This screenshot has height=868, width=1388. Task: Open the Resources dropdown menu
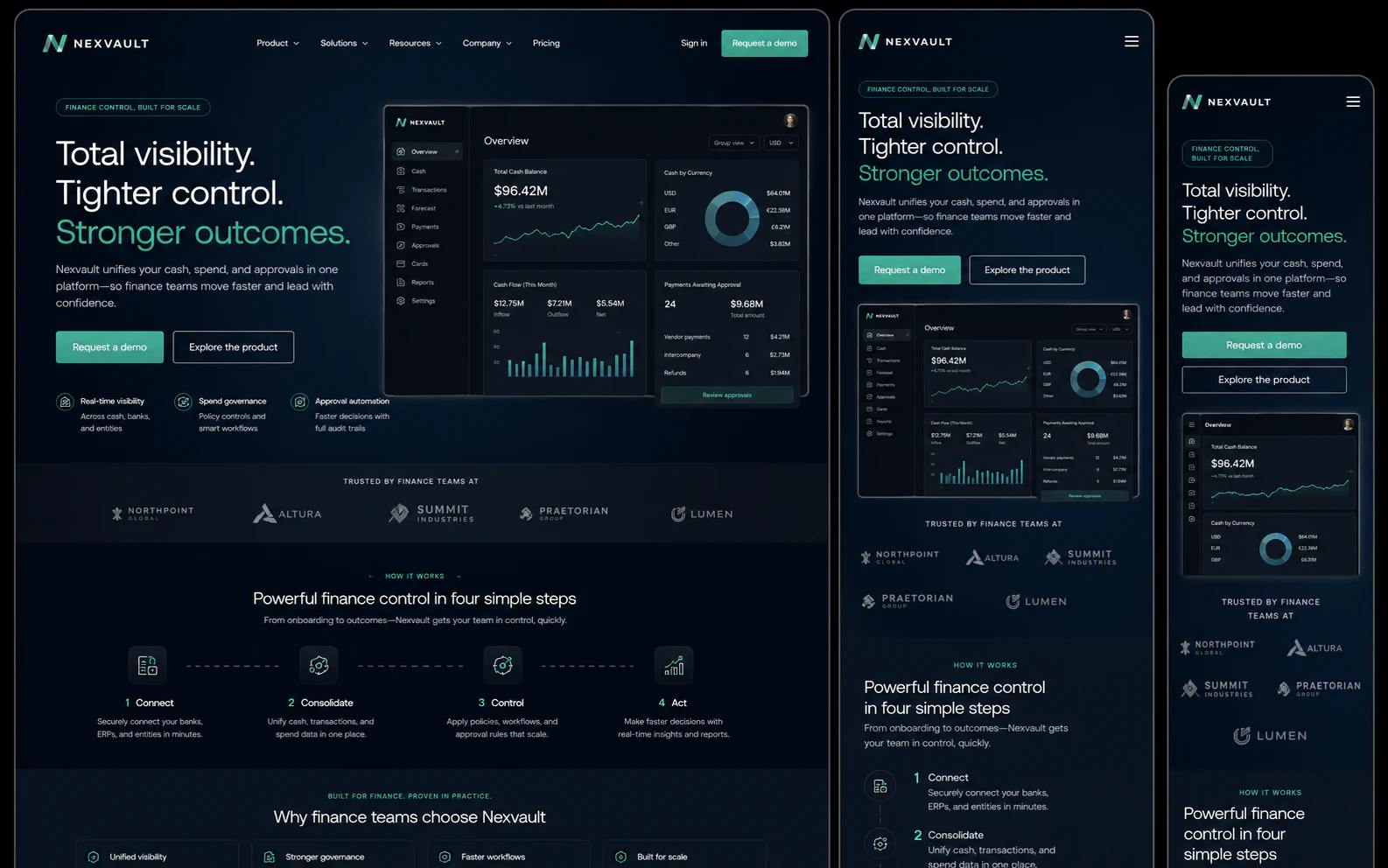pos(415,43)
